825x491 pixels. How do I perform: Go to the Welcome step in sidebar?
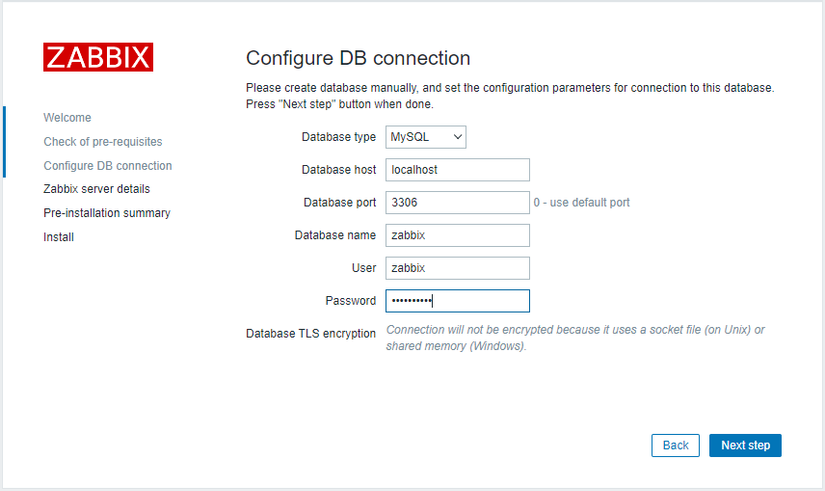(x=67, y=118)
